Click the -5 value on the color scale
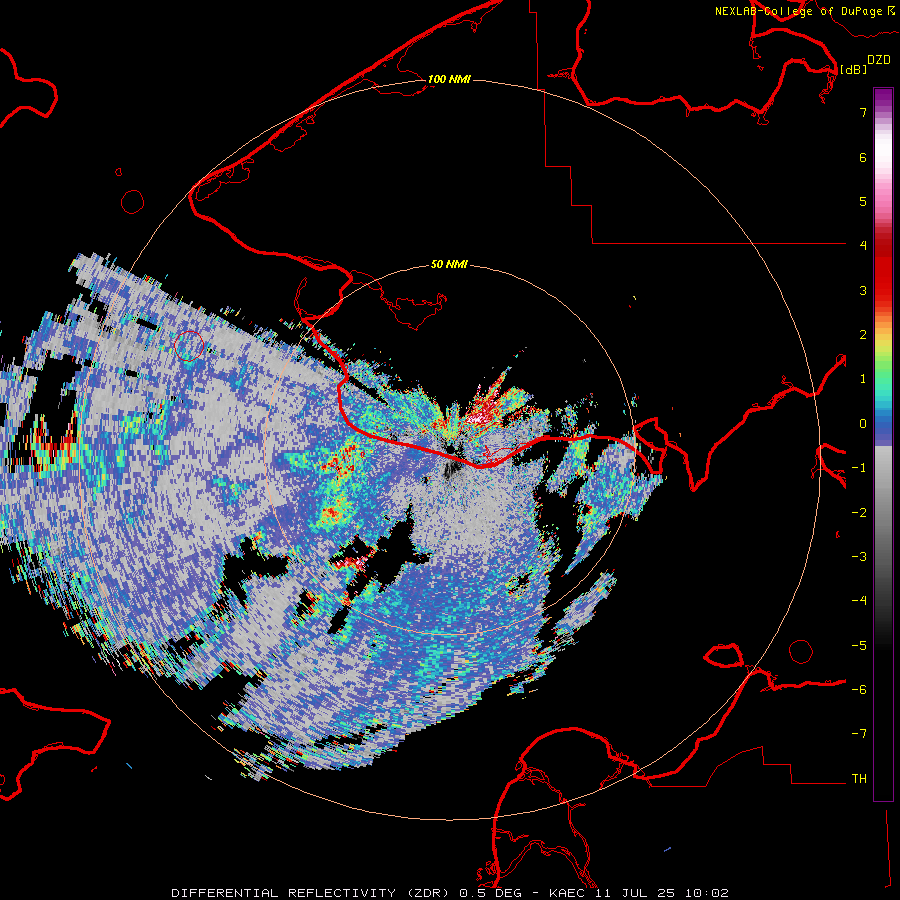Viewport: 900px width, 900px height. click(x=859, y=646)
